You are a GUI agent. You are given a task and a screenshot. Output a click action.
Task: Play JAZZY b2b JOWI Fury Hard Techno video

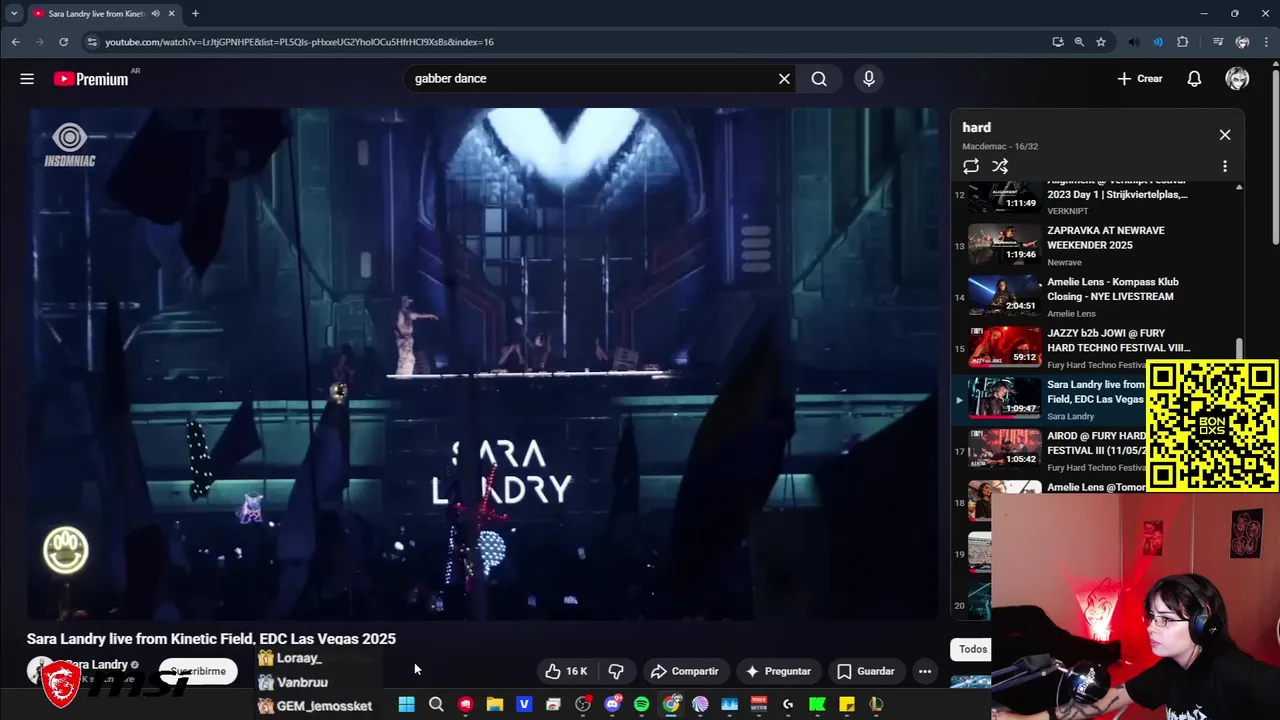(x=1095, y=348)
